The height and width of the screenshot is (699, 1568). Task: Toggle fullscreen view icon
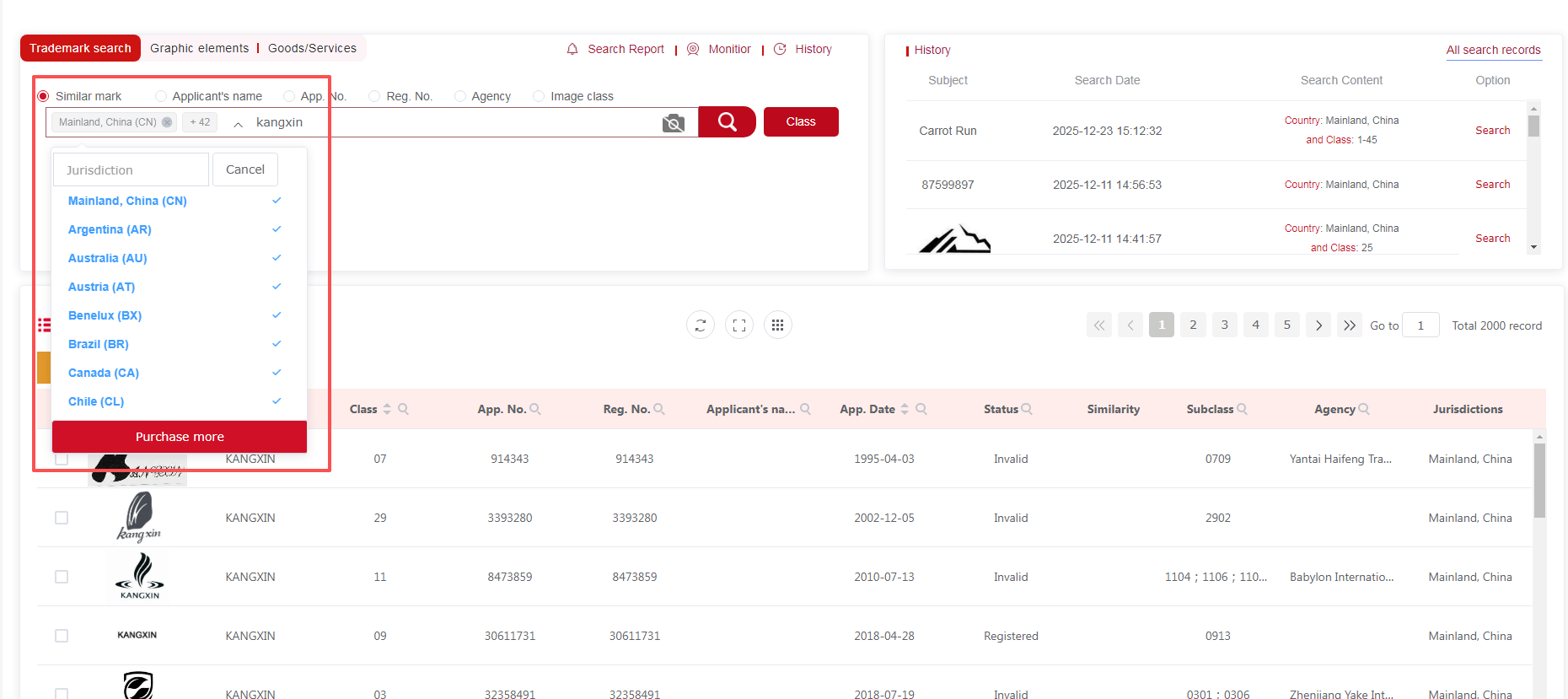click(x=739, y=325)
